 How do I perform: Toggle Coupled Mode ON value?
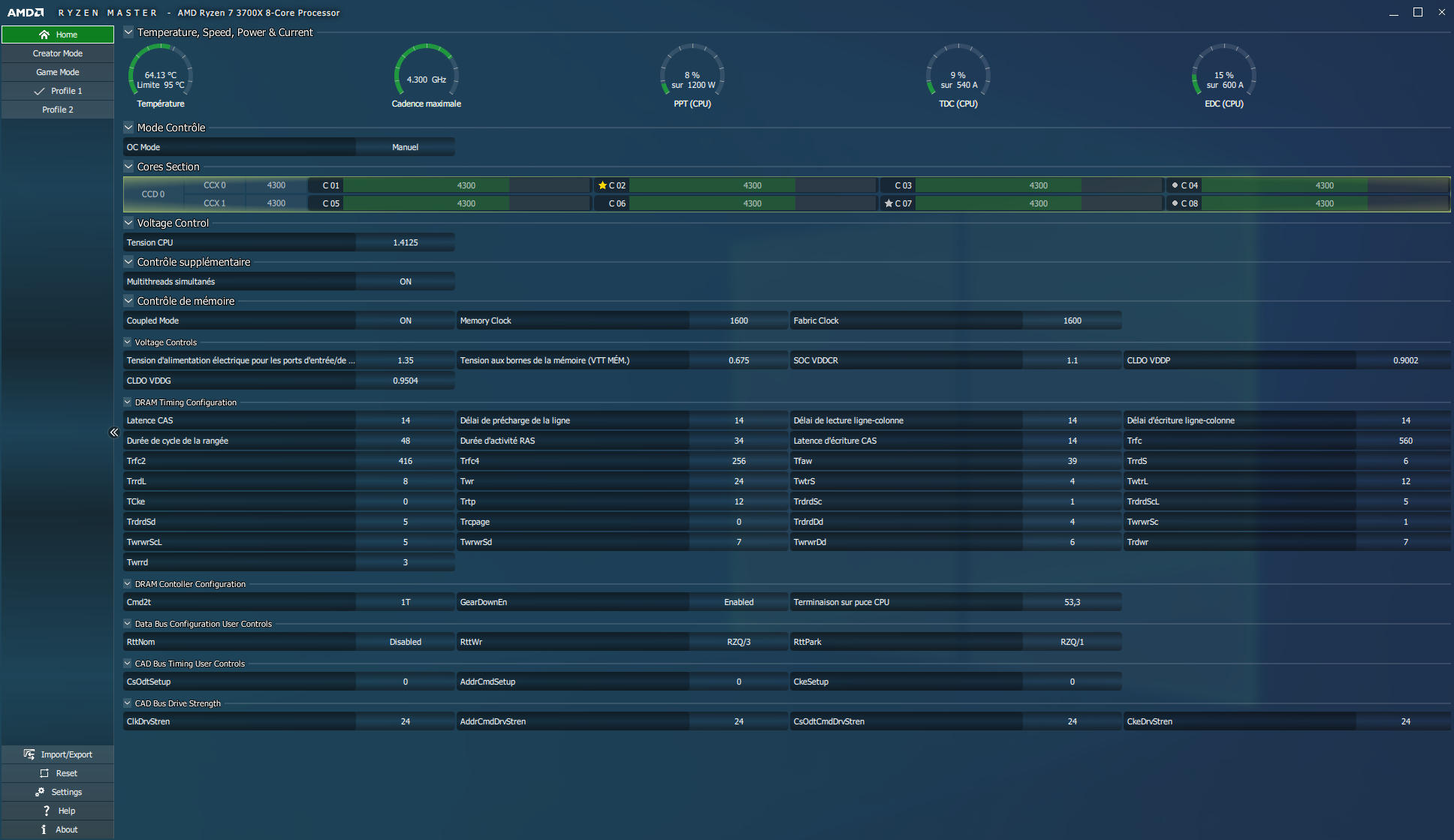coord(405,321)
